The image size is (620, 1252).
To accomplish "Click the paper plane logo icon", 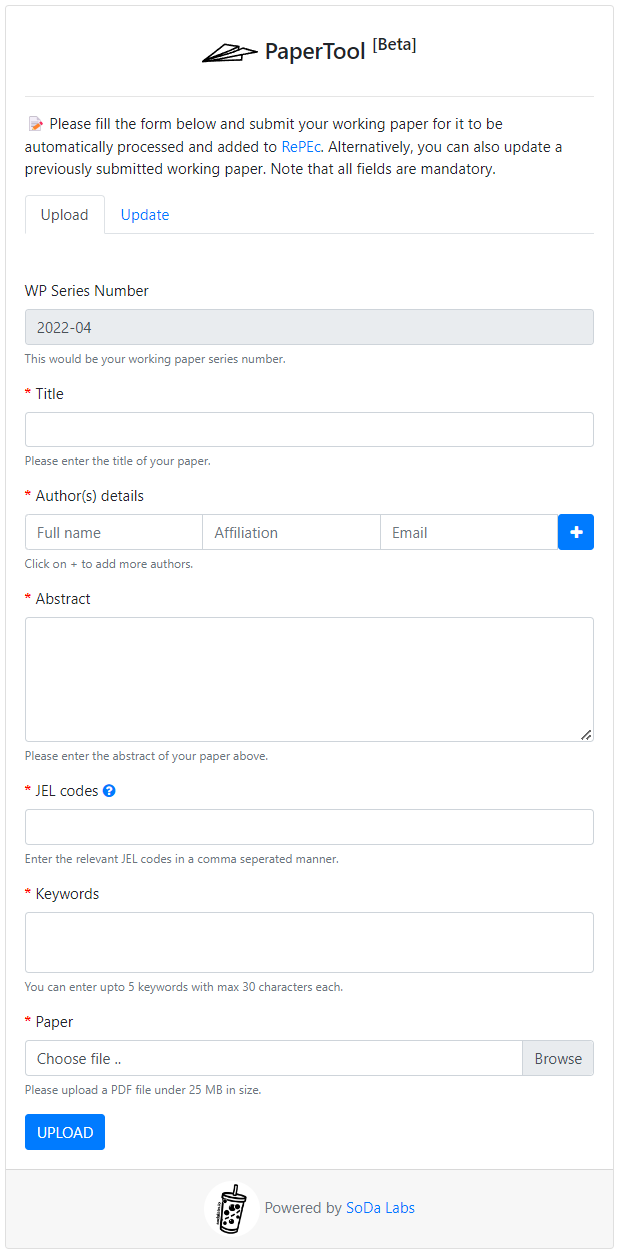I will [229, 53].
